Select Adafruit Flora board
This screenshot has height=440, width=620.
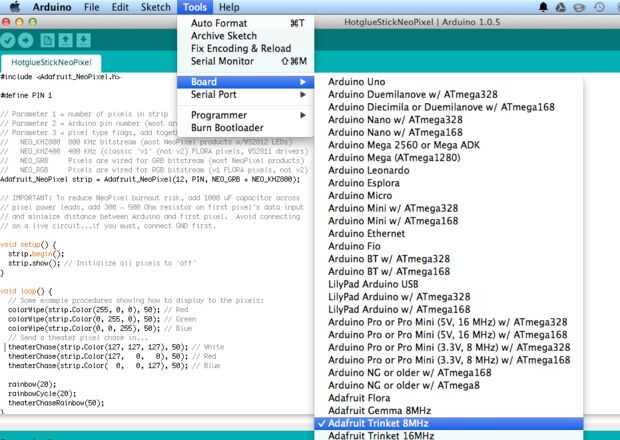pos(449,398)
